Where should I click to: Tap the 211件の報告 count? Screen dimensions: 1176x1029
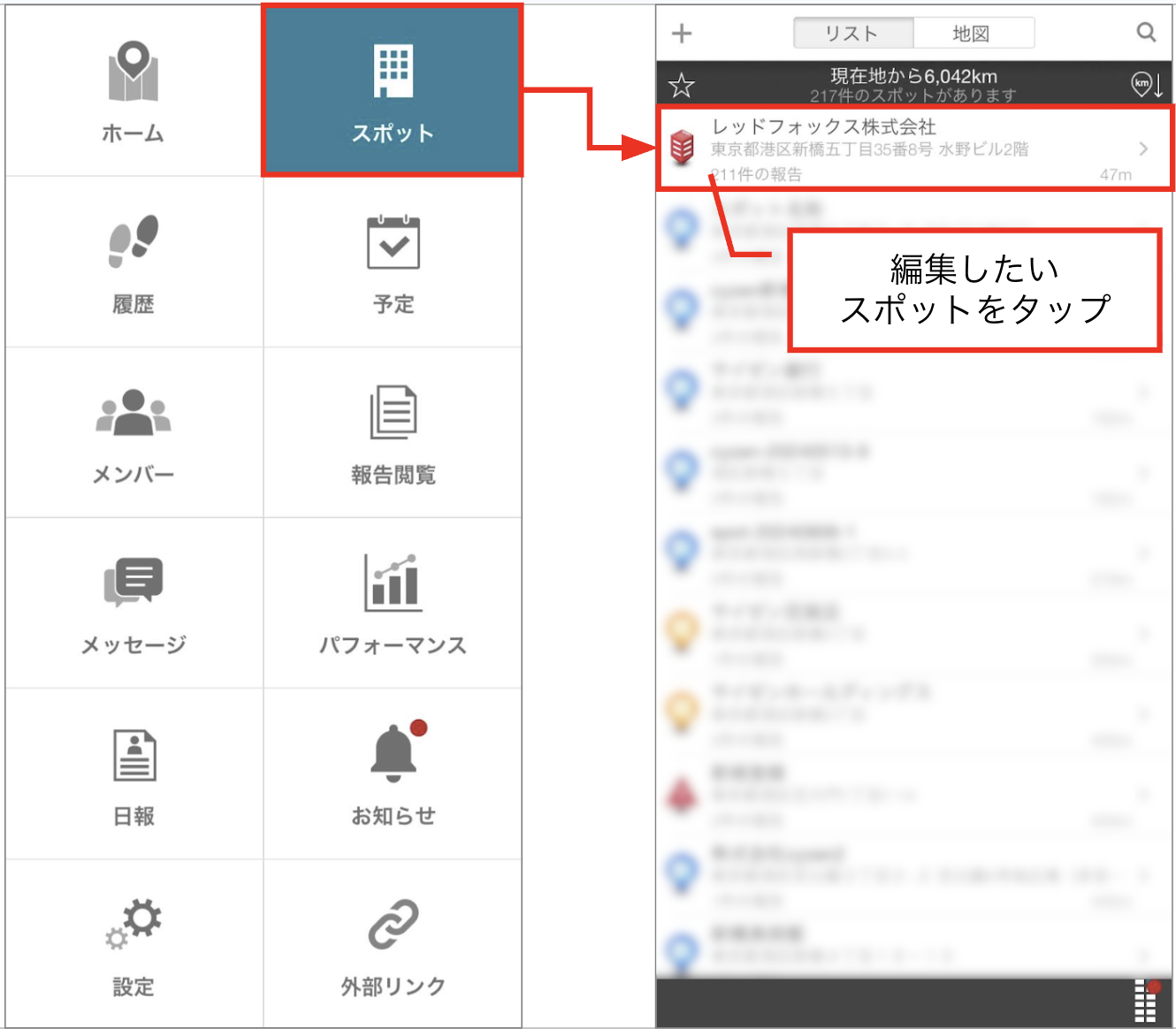758,174
